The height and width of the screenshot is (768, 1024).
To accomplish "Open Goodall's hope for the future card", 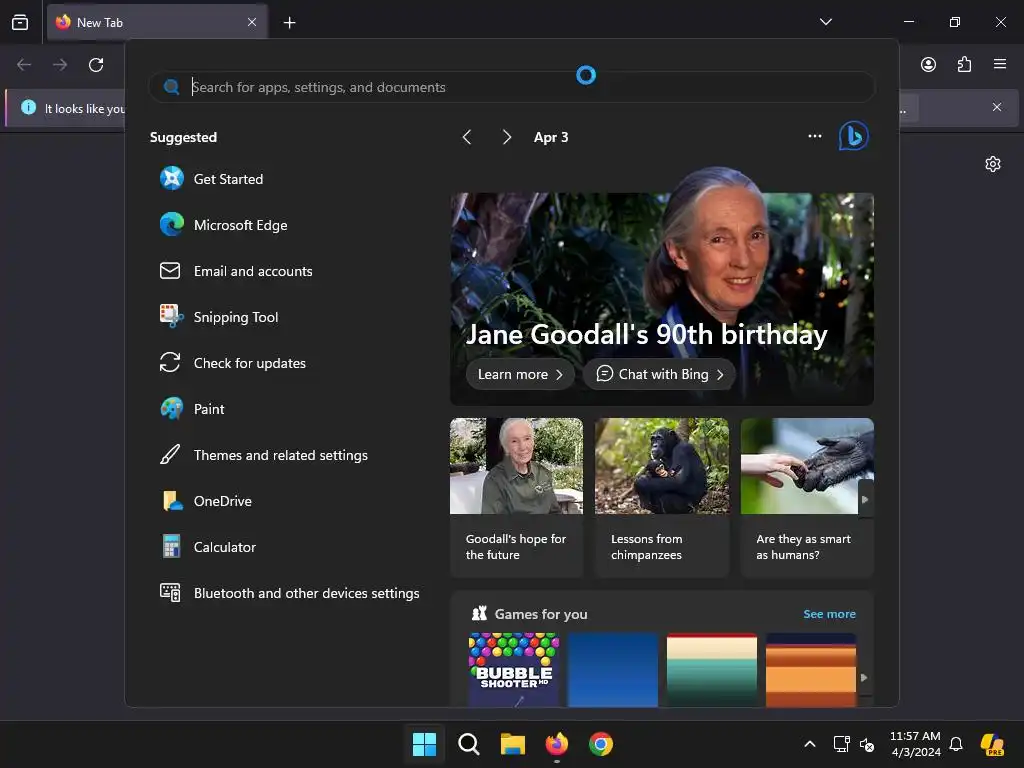I will pyautogui.click(x=516, y=498).
